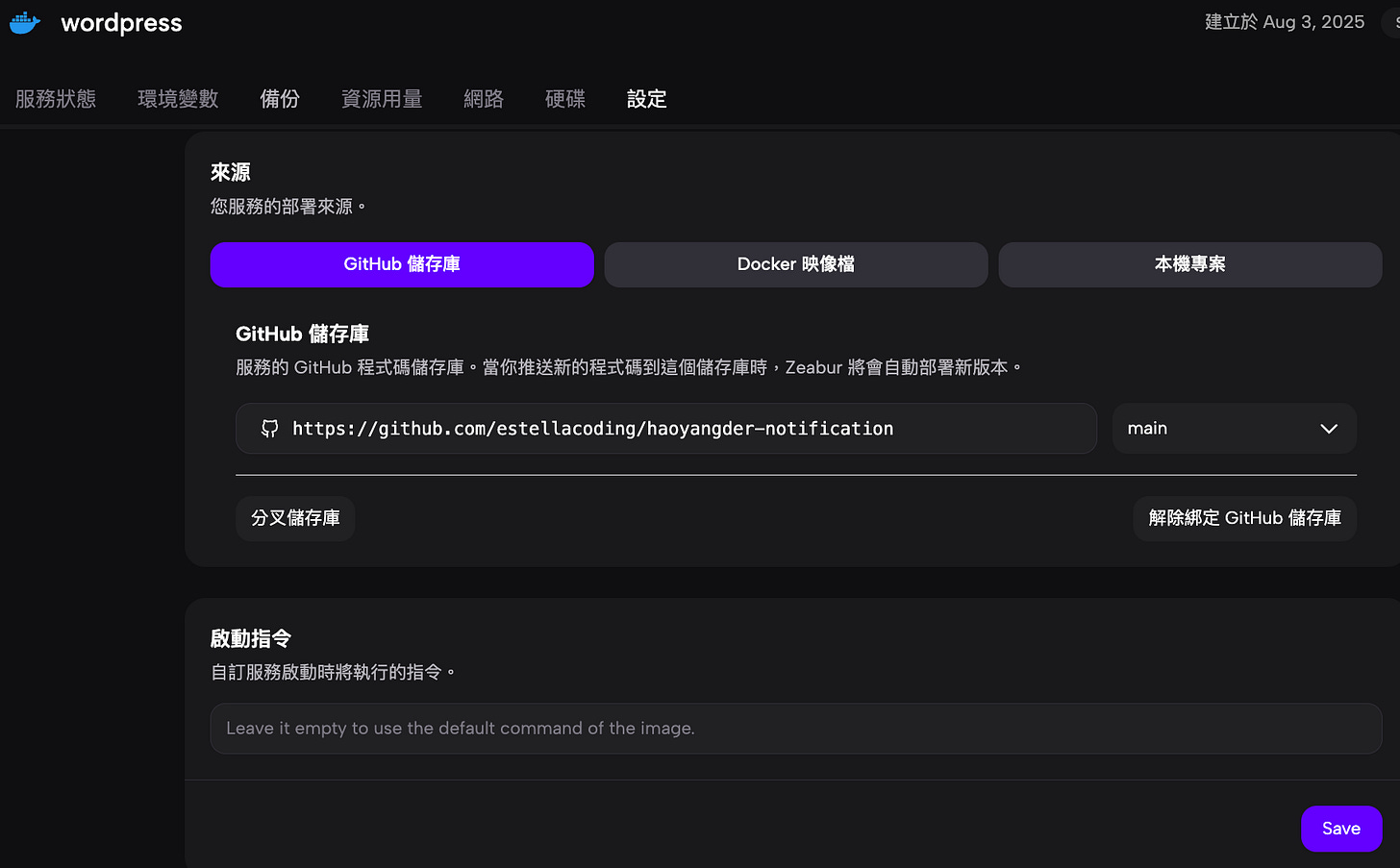This screenshot has height=868, width=1400.
Task: Click the GitHub 儲存庫 subsection heading
Action: point(303,334)
